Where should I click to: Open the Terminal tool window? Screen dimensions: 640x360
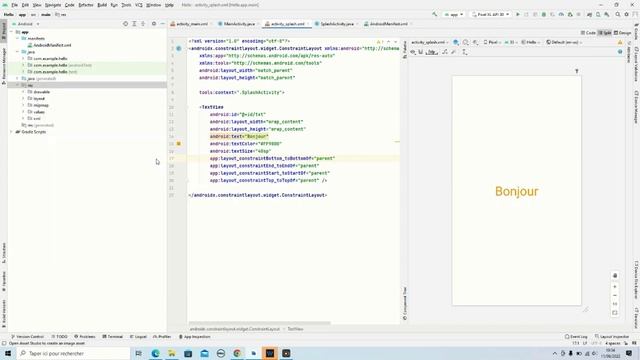[x=113, y=337]
